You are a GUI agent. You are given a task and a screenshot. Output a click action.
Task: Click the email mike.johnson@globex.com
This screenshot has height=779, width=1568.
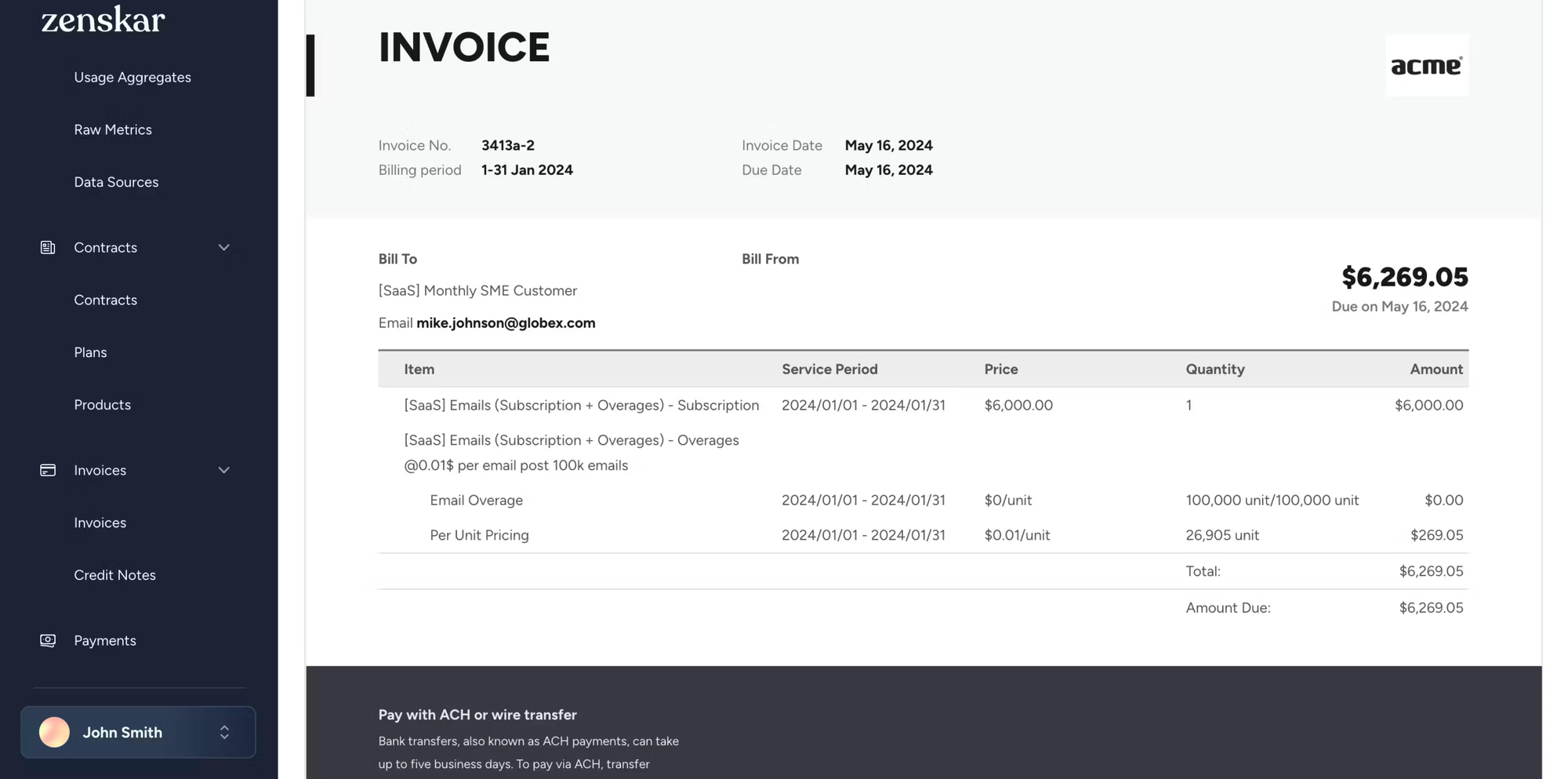[506, 322]
